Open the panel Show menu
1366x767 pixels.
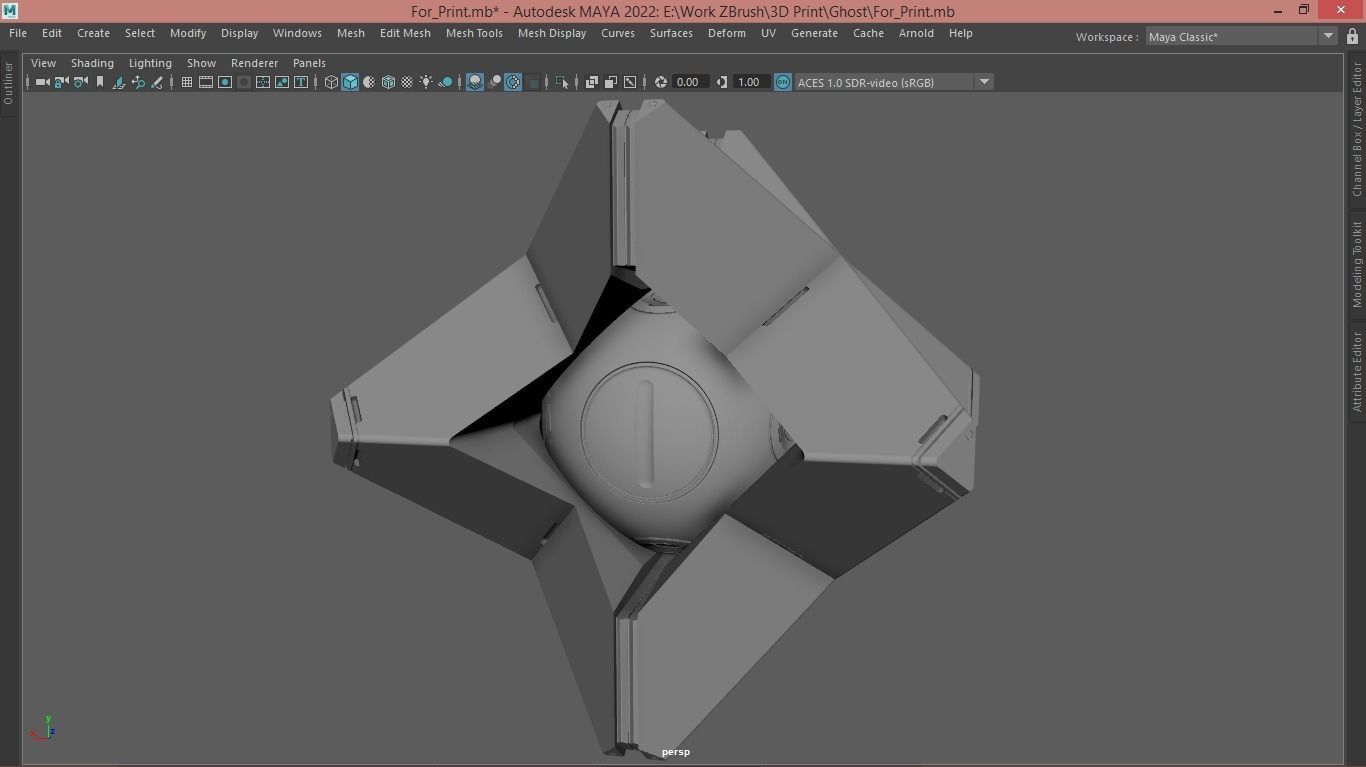coord(201,63)
